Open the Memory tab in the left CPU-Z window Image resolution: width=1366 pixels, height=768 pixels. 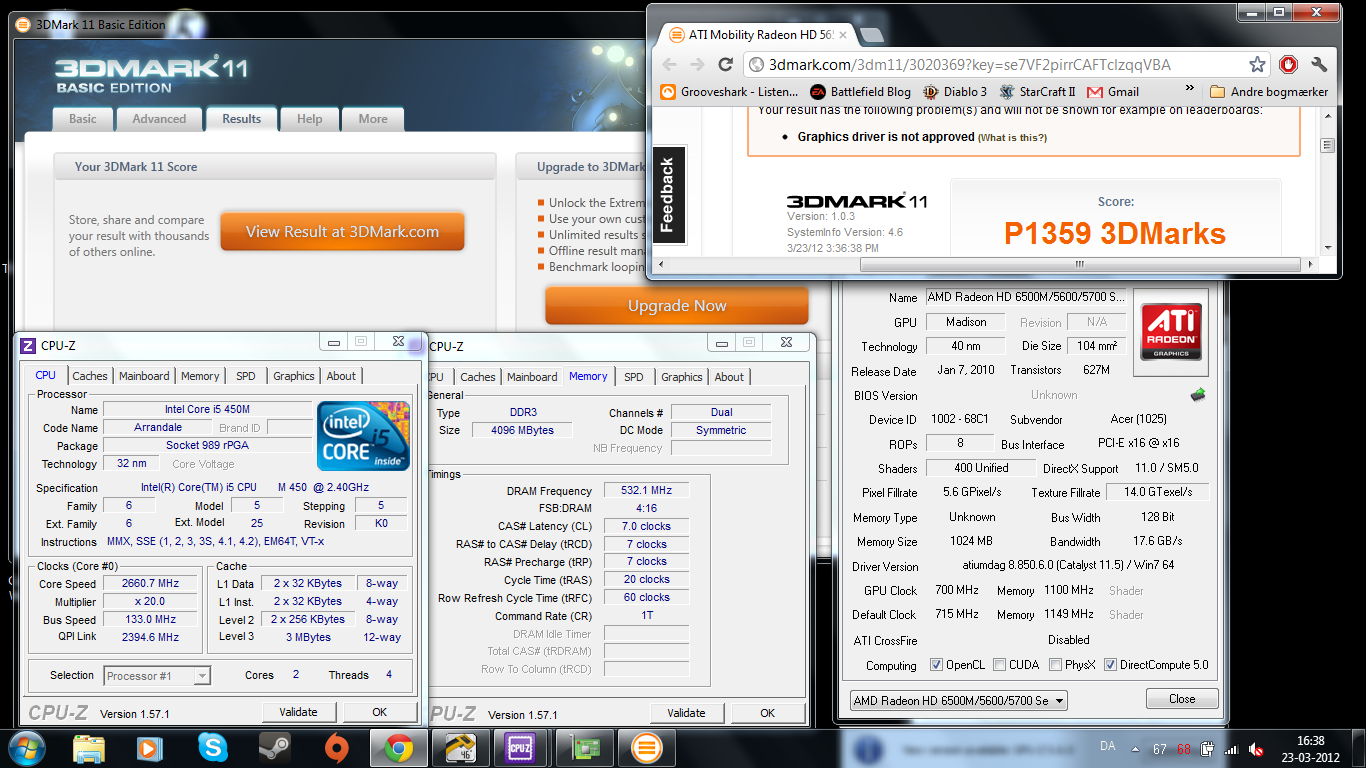click(200, 376)
